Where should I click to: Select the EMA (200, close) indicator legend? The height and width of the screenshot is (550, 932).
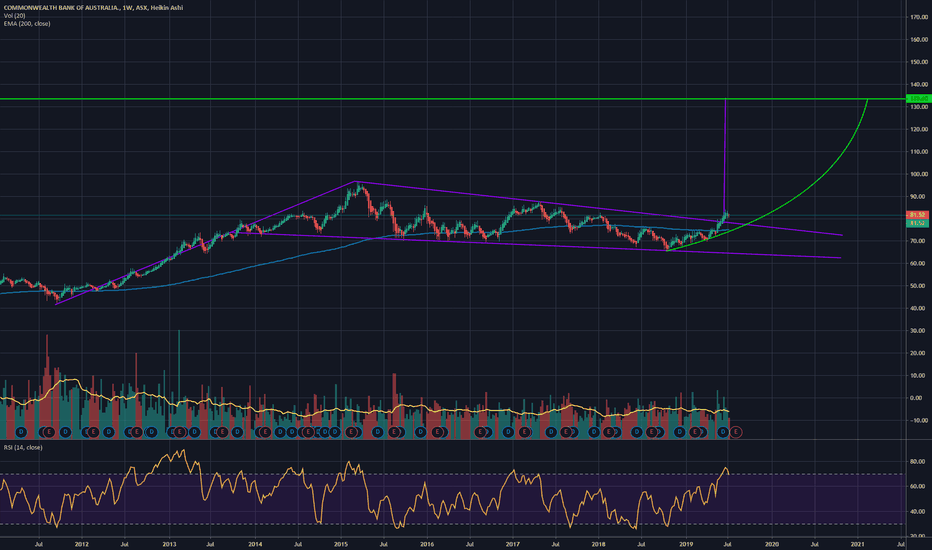coord(27,24)
